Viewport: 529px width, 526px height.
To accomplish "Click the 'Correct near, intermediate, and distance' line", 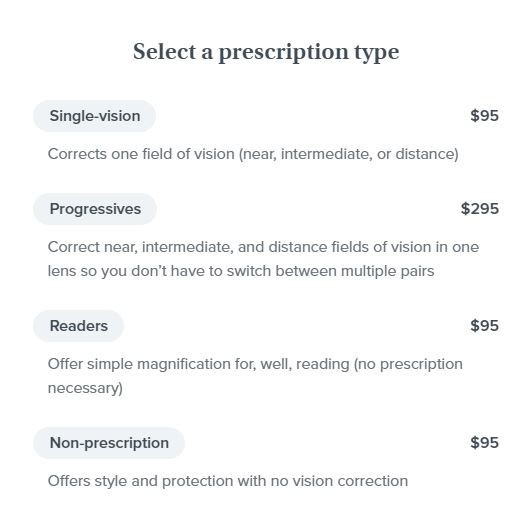I will coord(263,247).
